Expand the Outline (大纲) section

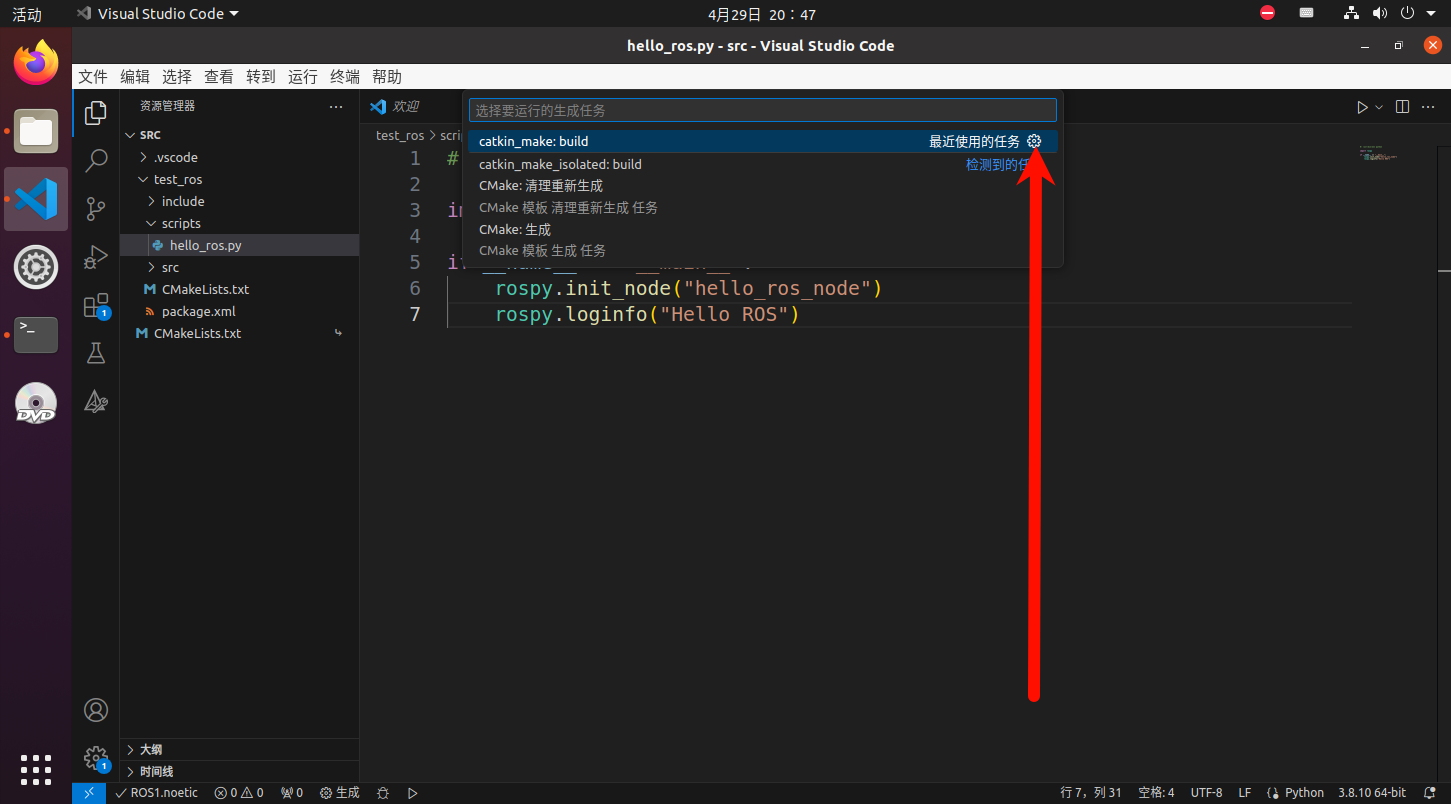240,749
